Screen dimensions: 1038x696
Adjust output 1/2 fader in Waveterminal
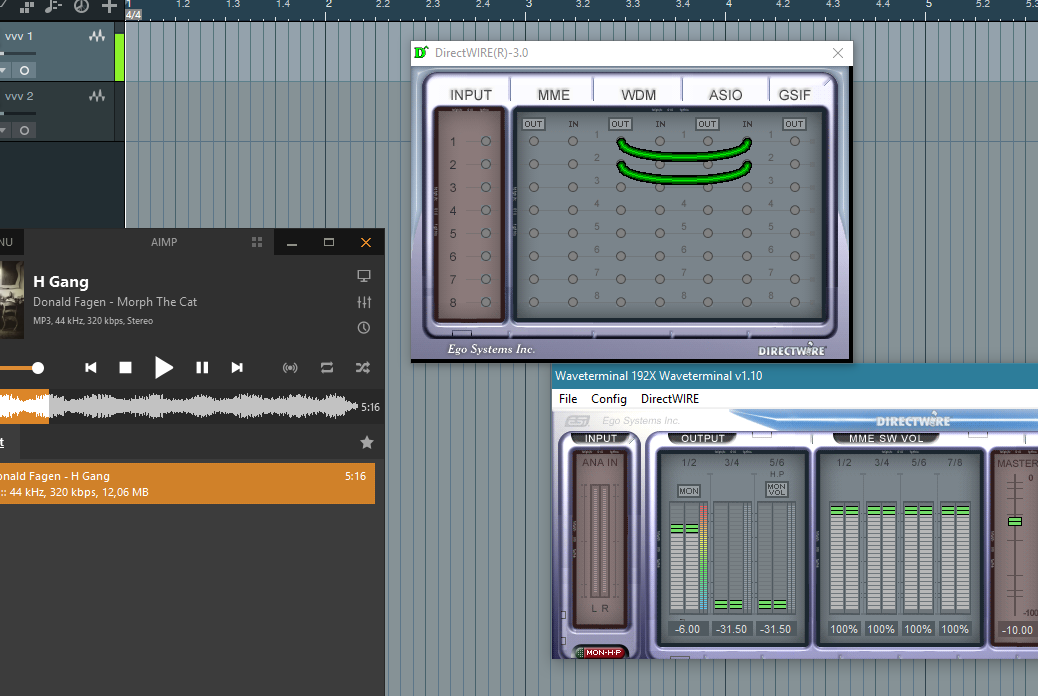coord(684,528)
